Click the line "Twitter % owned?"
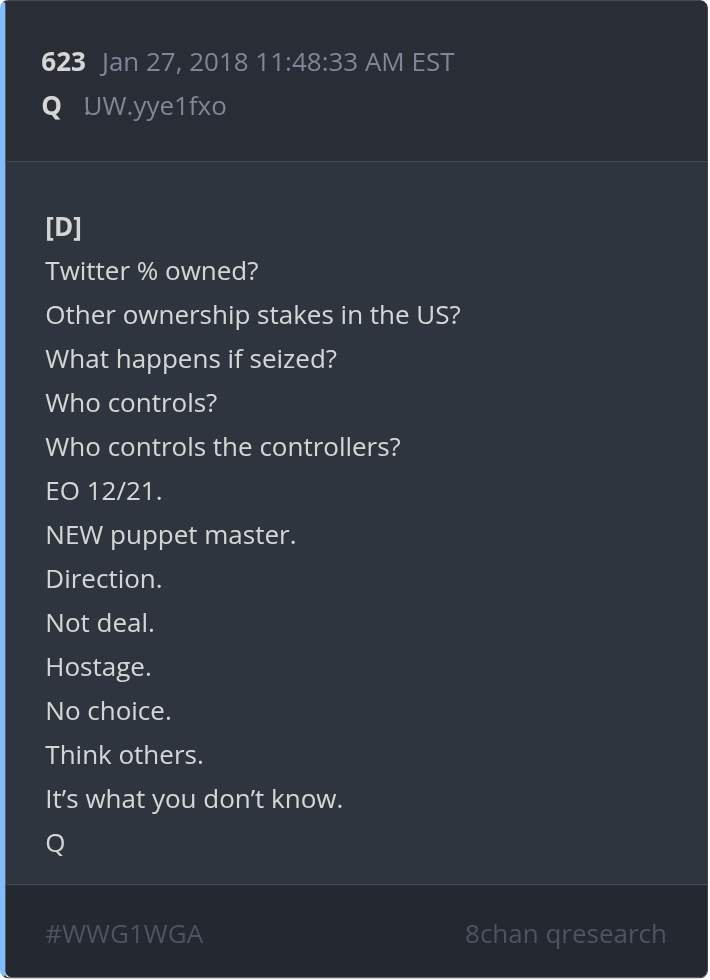 tap(152, 271)
